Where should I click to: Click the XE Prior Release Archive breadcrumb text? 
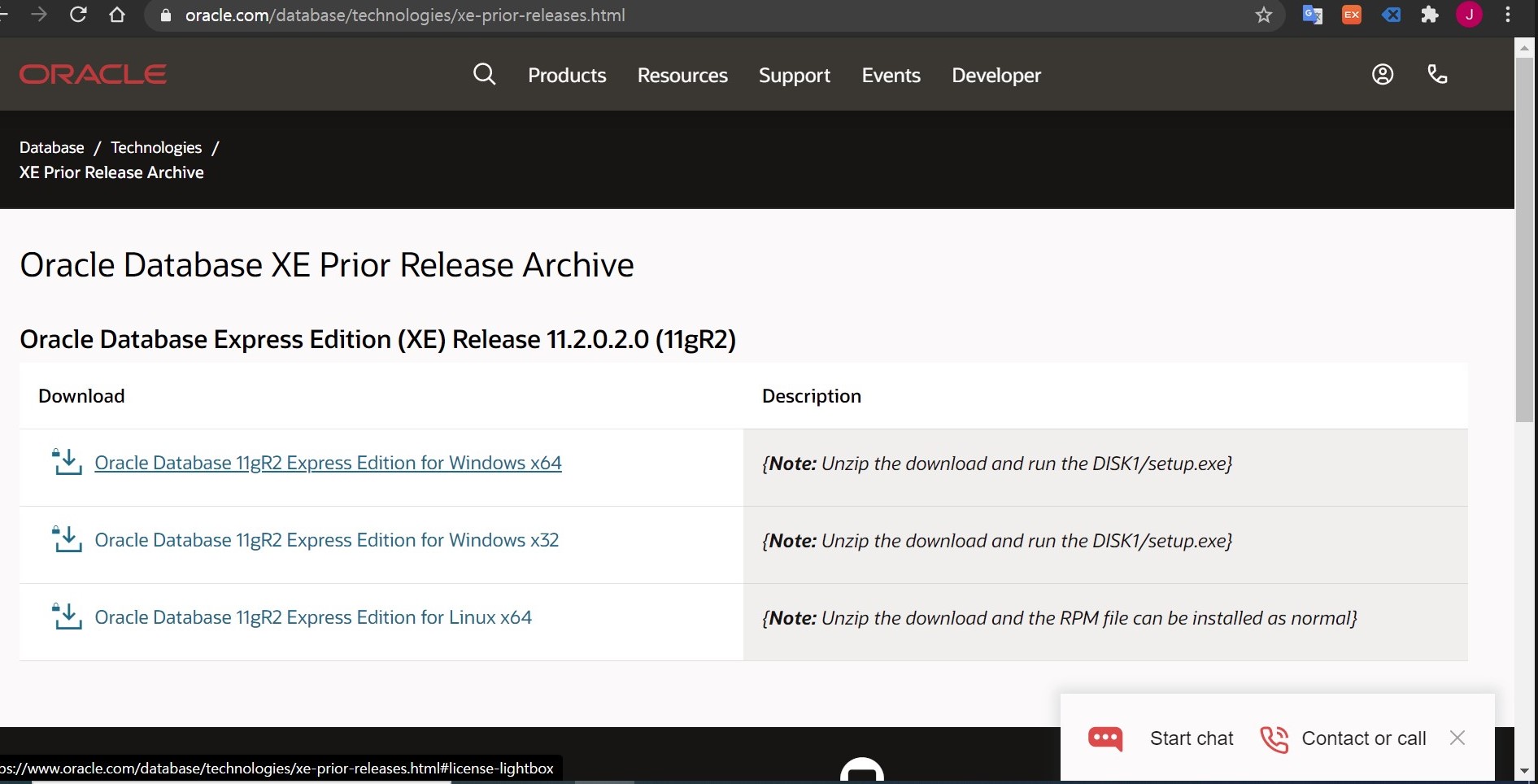(111, 172)
